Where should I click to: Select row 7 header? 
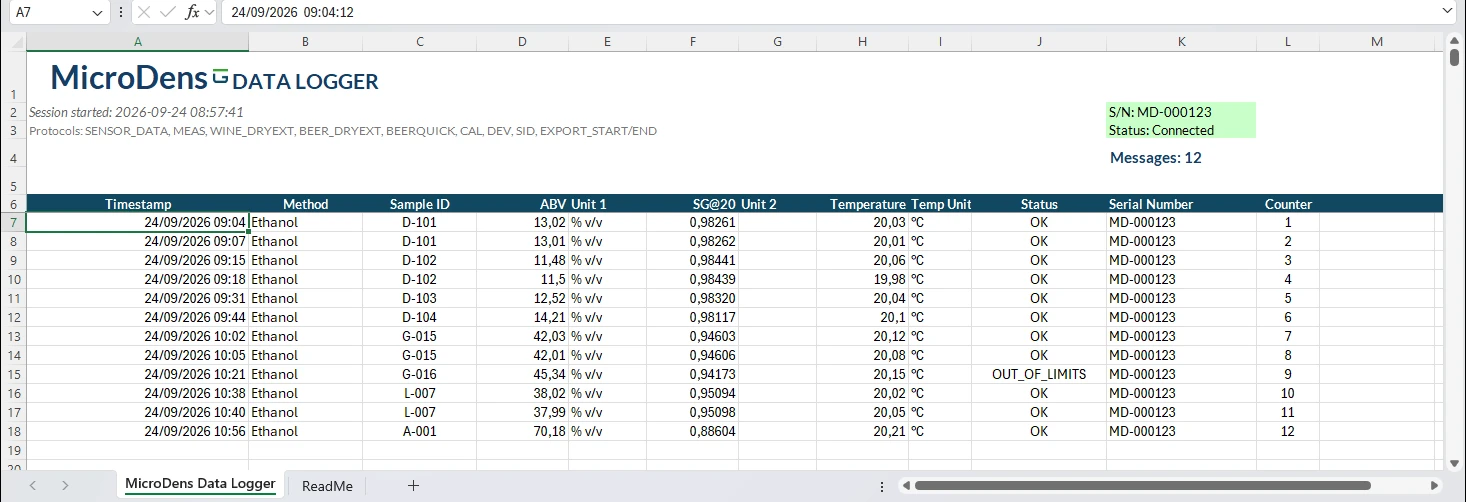[x=13, y=223]
